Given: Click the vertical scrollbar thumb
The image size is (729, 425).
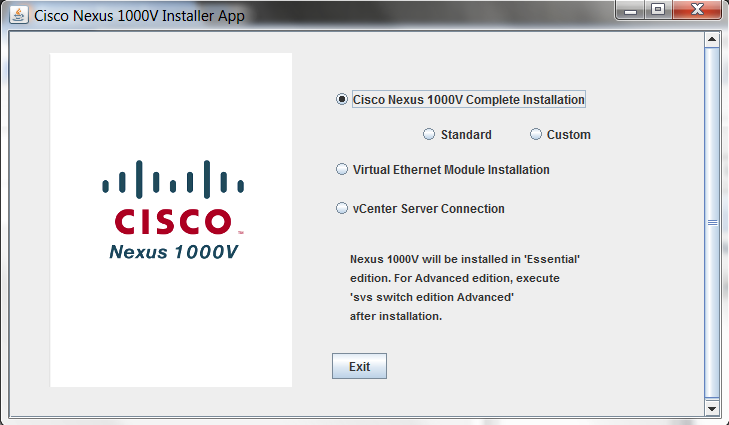Looking at the screenshot, I should tap(712, 223).
